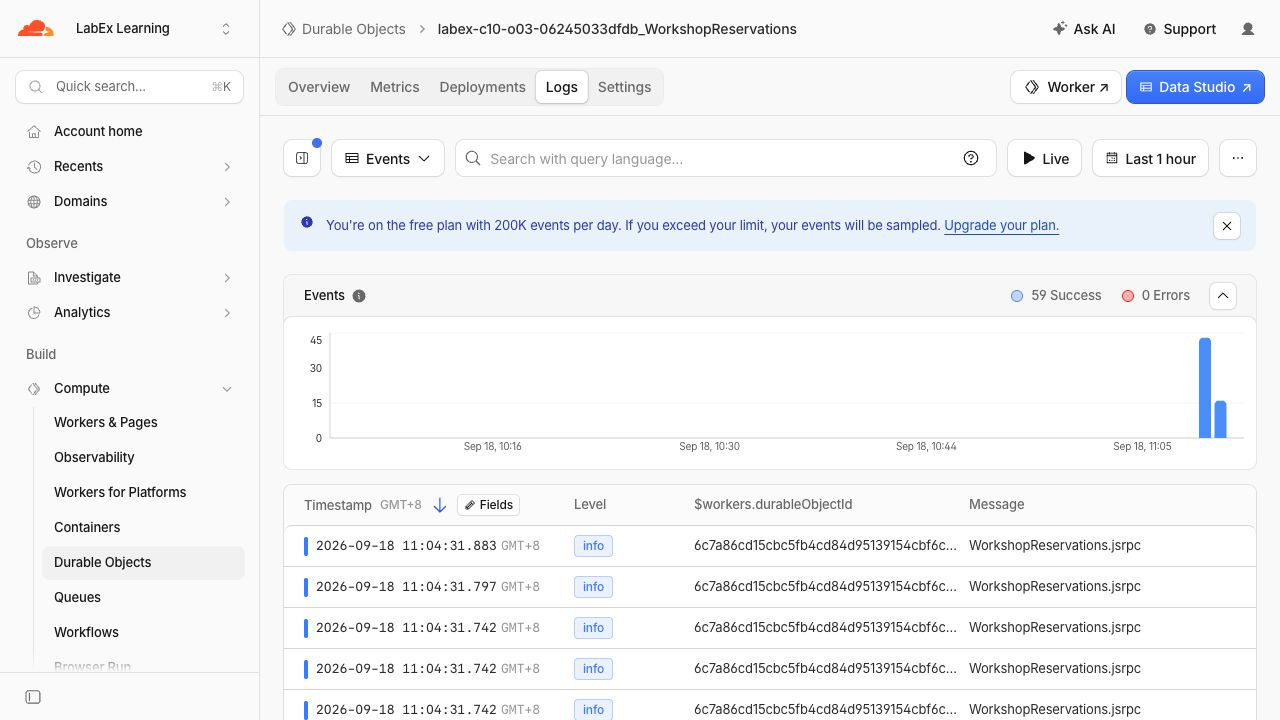Toggle the 59 Success series legend
The width and height of the screenshot is (1280, 720).
point(1056,296)
